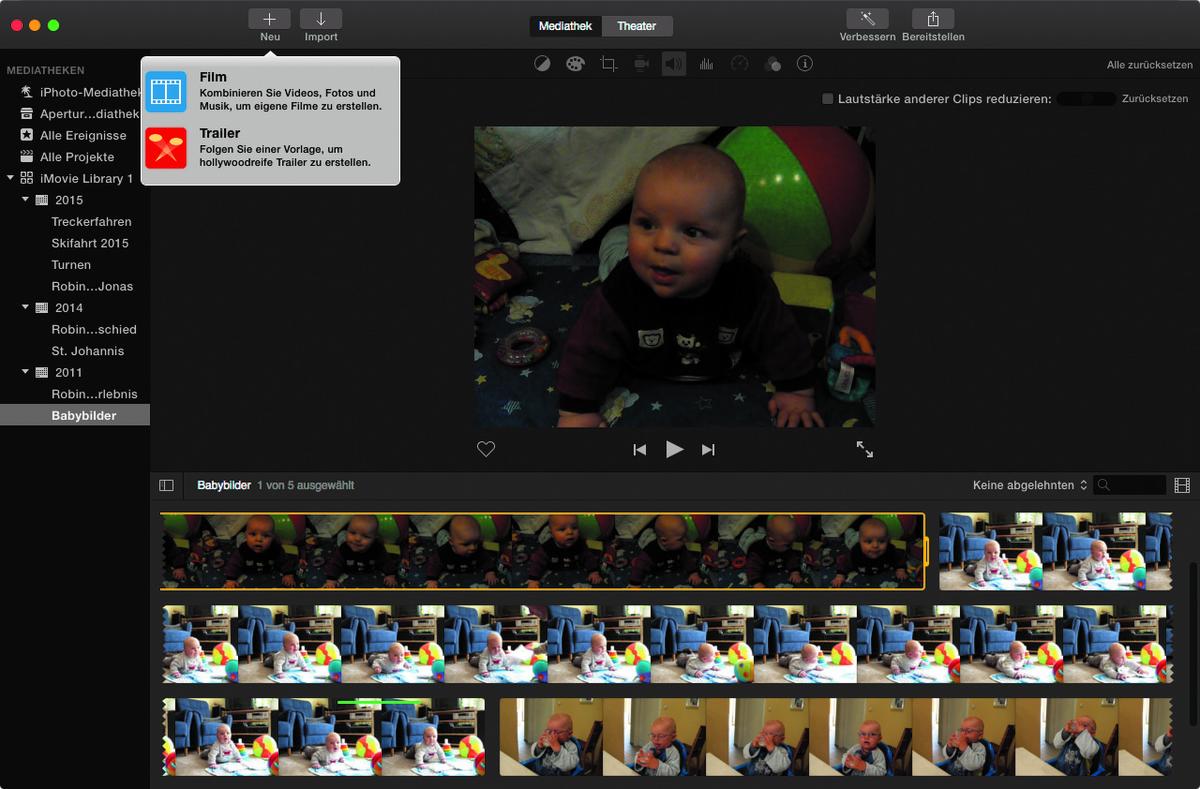The height and width of the screenshot is (789, 1200).
Task: Open the noise reduction equalizer tool
Action: pyautogui.click(x=707, y=64)
